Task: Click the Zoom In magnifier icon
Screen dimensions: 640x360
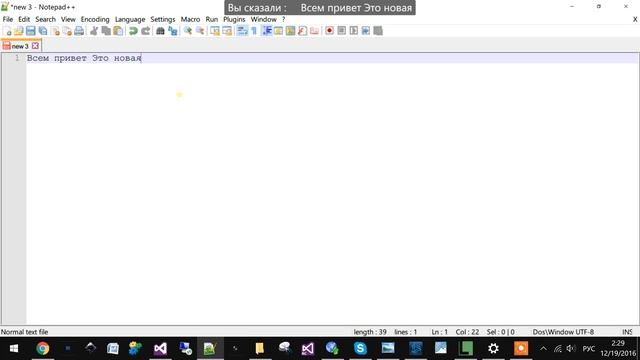Action: [188, 31]
